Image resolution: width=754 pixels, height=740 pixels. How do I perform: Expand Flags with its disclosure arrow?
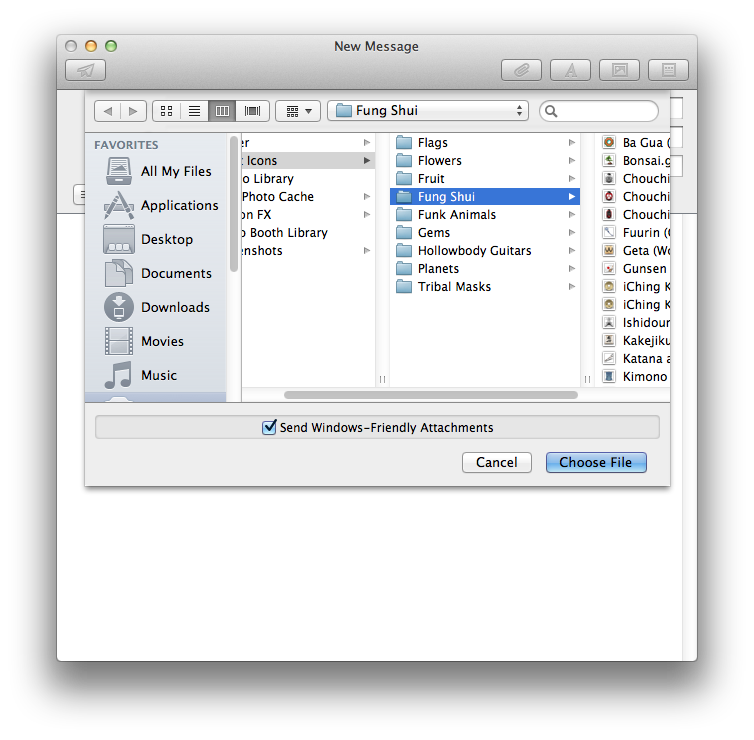coord(571,142)
